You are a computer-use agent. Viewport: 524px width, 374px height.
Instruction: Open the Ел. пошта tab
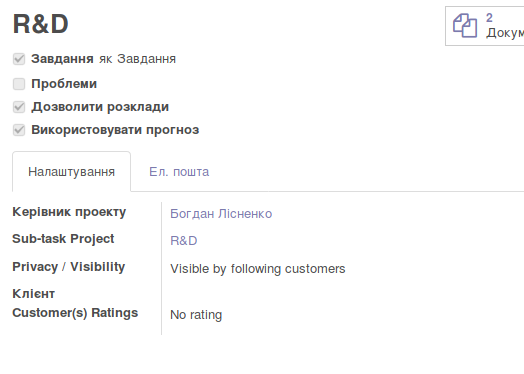[x=179, y=172]
